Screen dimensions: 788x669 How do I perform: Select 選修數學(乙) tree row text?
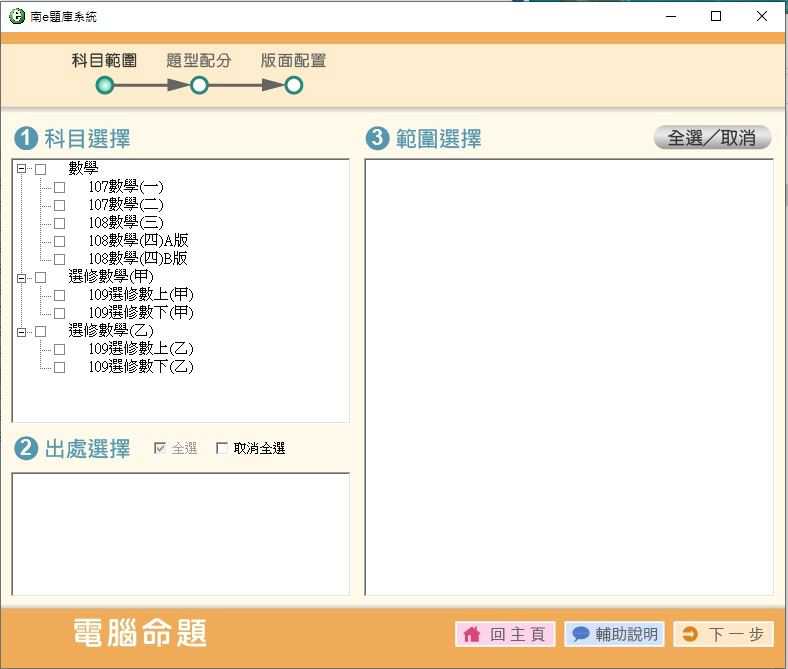[x=111, y=331]
